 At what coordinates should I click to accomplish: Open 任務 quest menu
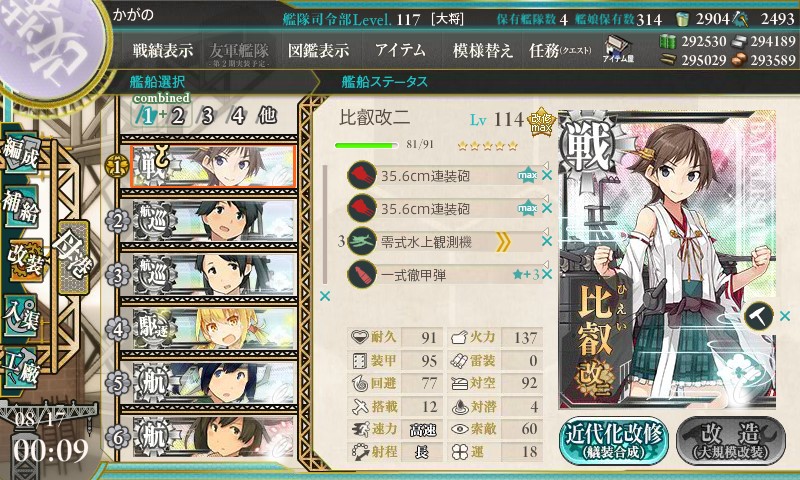click(x=560, y=50)
